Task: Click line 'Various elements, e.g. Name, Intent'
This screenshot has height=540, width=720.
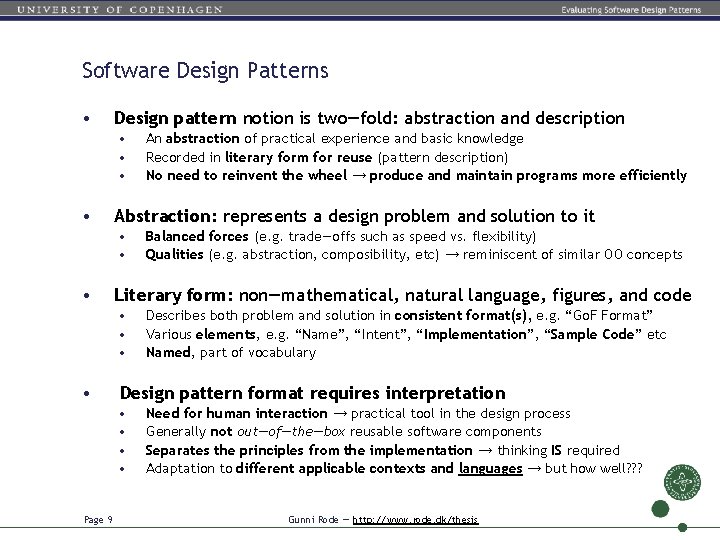Action: click(x=406, y=334)
